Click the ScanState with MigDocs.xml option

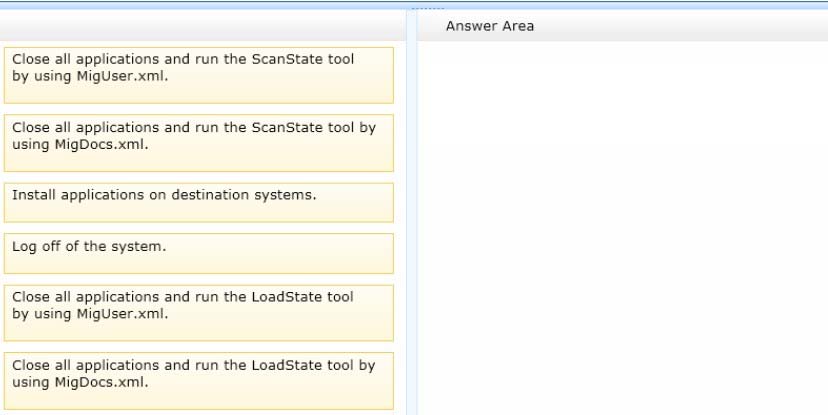[x=199, y=142]
